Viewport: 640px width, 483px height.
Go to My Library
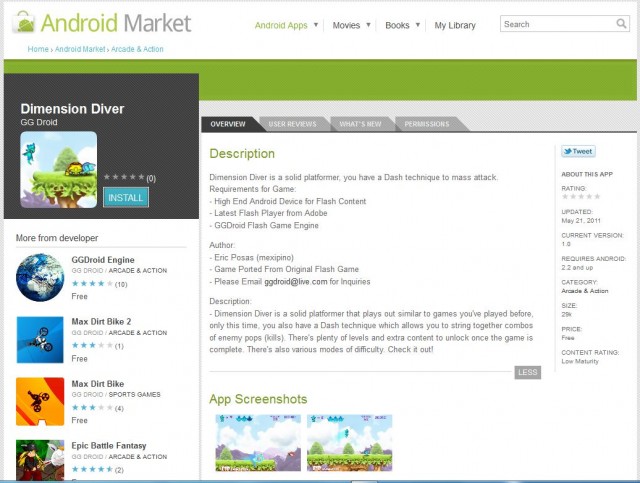[455, 25]
